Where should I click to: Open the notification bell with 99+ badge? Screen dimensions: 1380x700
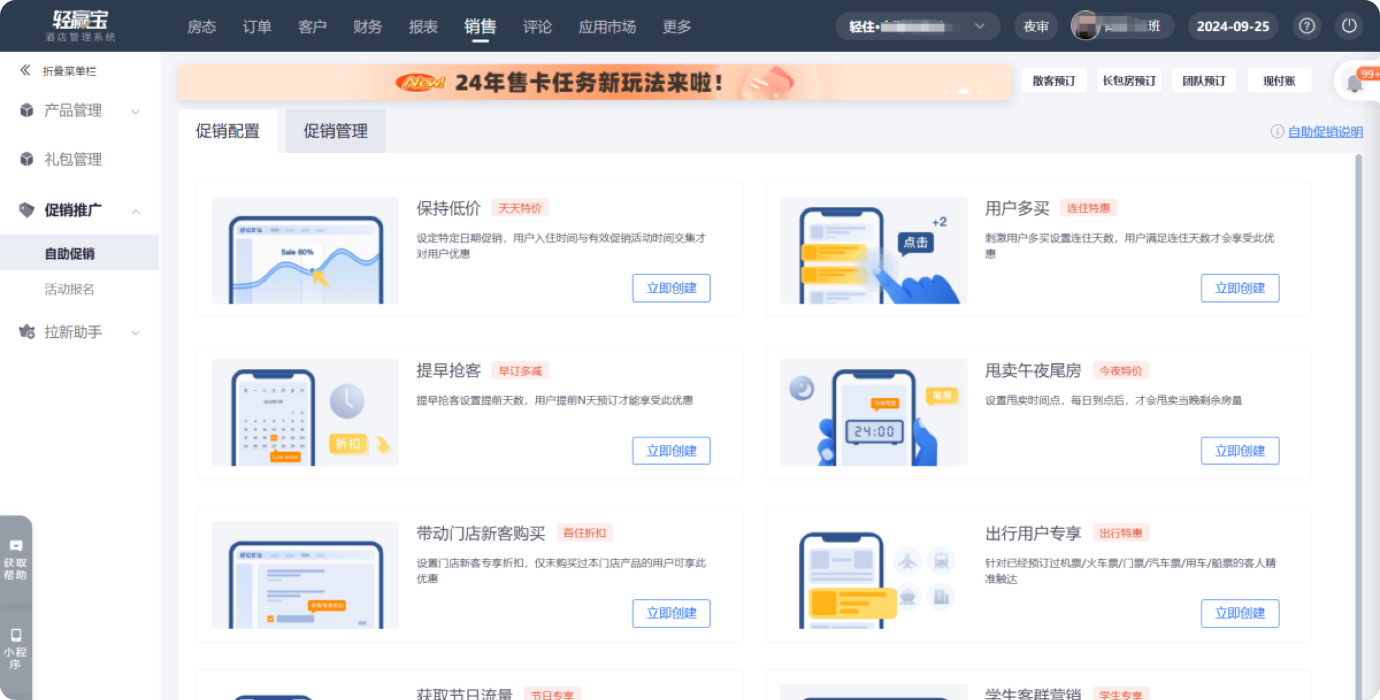(x=1356, y=82)
